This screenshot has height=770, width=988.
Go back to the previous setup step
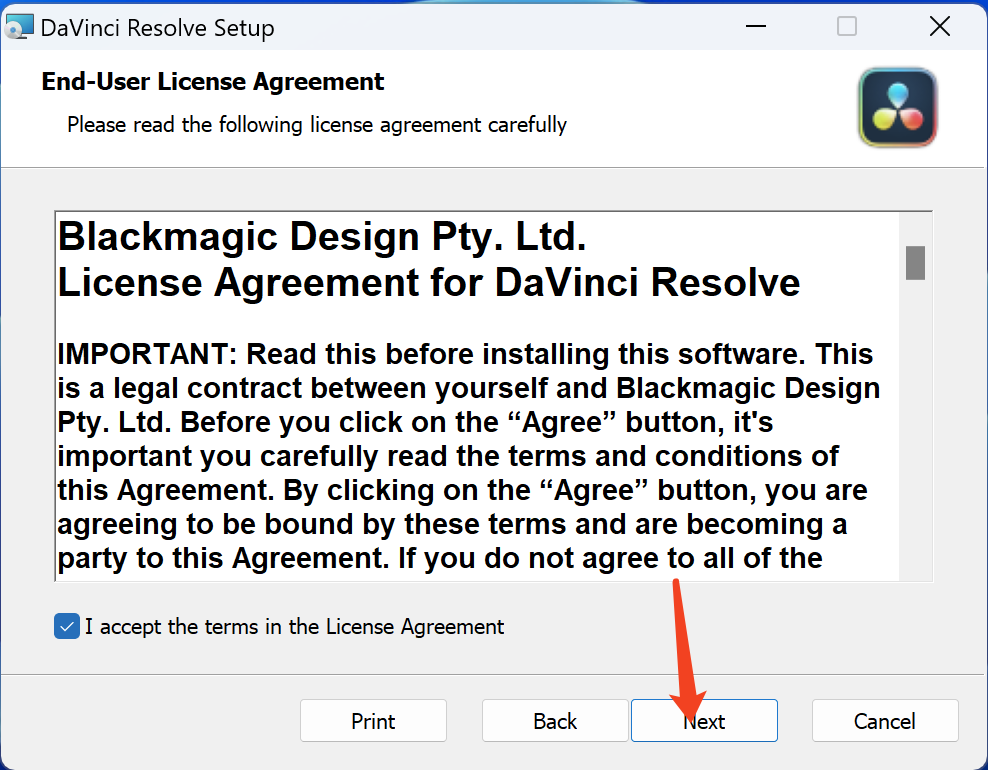pos(555,721)
